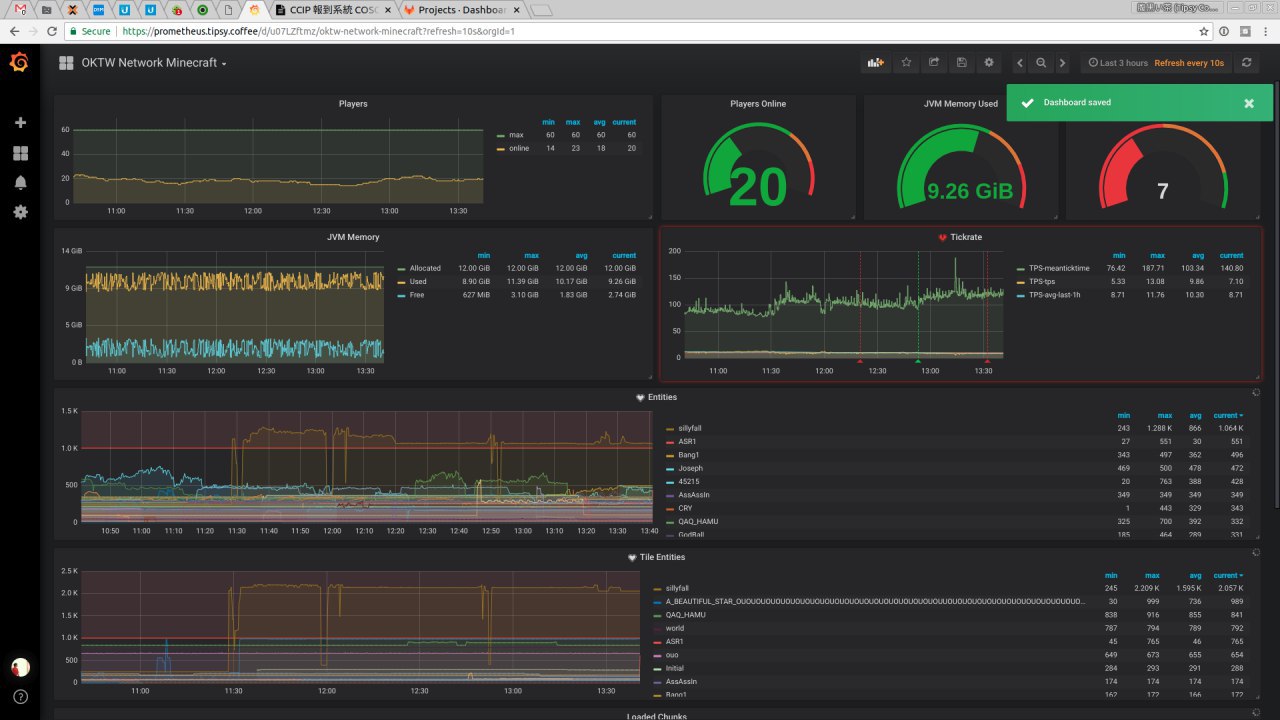
Task: Open the Players panel title menu
Action: [x=353, y=104]
